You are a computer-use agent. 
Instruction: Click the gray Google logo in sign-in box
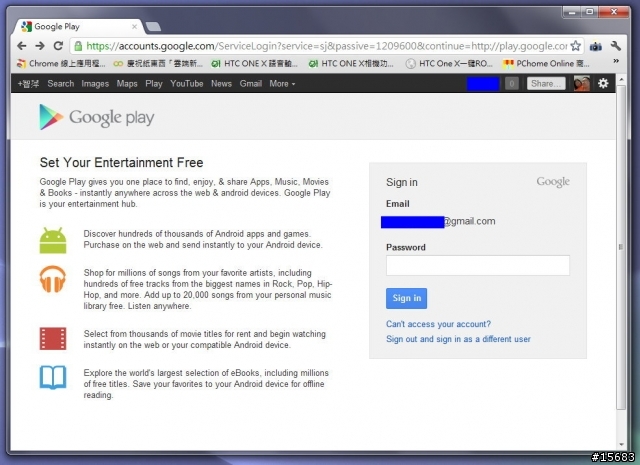click(553, 182)
